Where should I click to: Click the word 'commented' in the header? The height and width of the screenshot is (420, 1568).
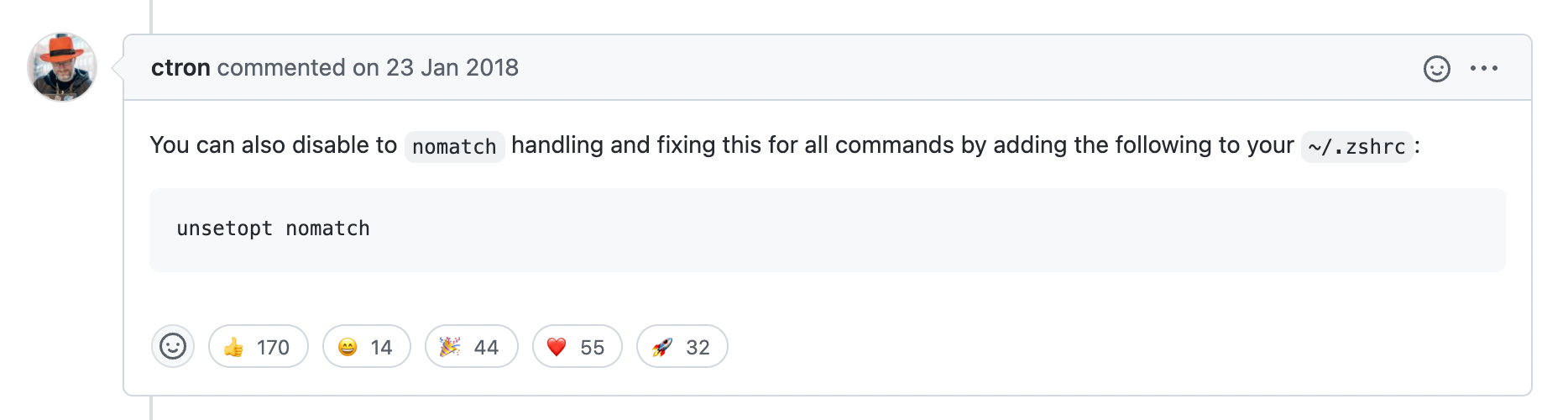coord(281,67)
